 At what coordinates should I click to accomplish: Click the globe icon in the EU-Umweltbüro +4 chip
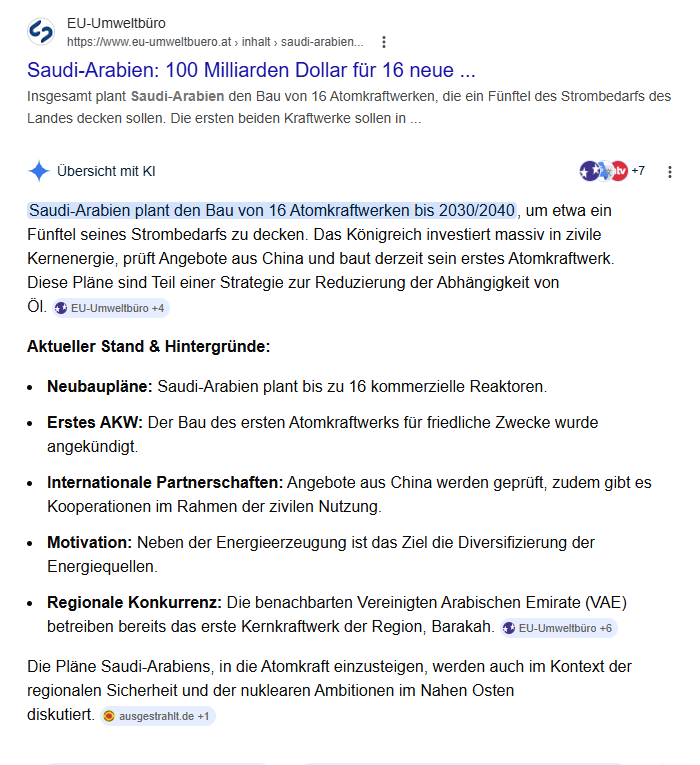pyautogui.click(x=61, y=308)
